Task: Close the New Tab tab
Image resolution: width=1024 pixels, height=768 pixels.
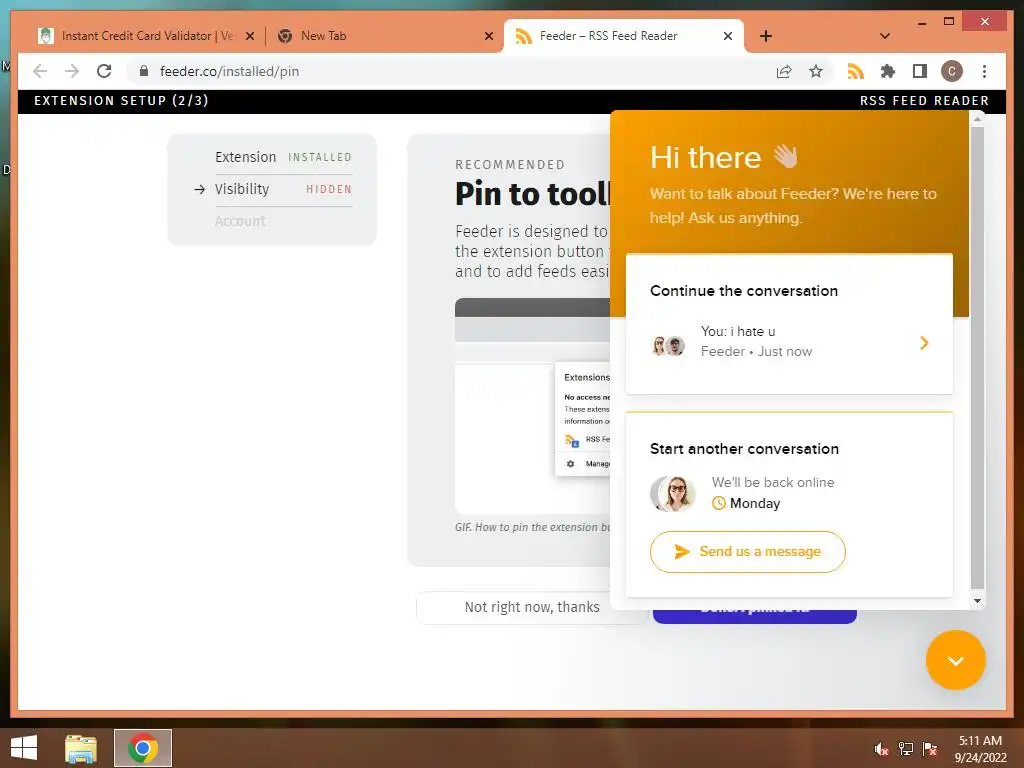Action: (488, 36)
